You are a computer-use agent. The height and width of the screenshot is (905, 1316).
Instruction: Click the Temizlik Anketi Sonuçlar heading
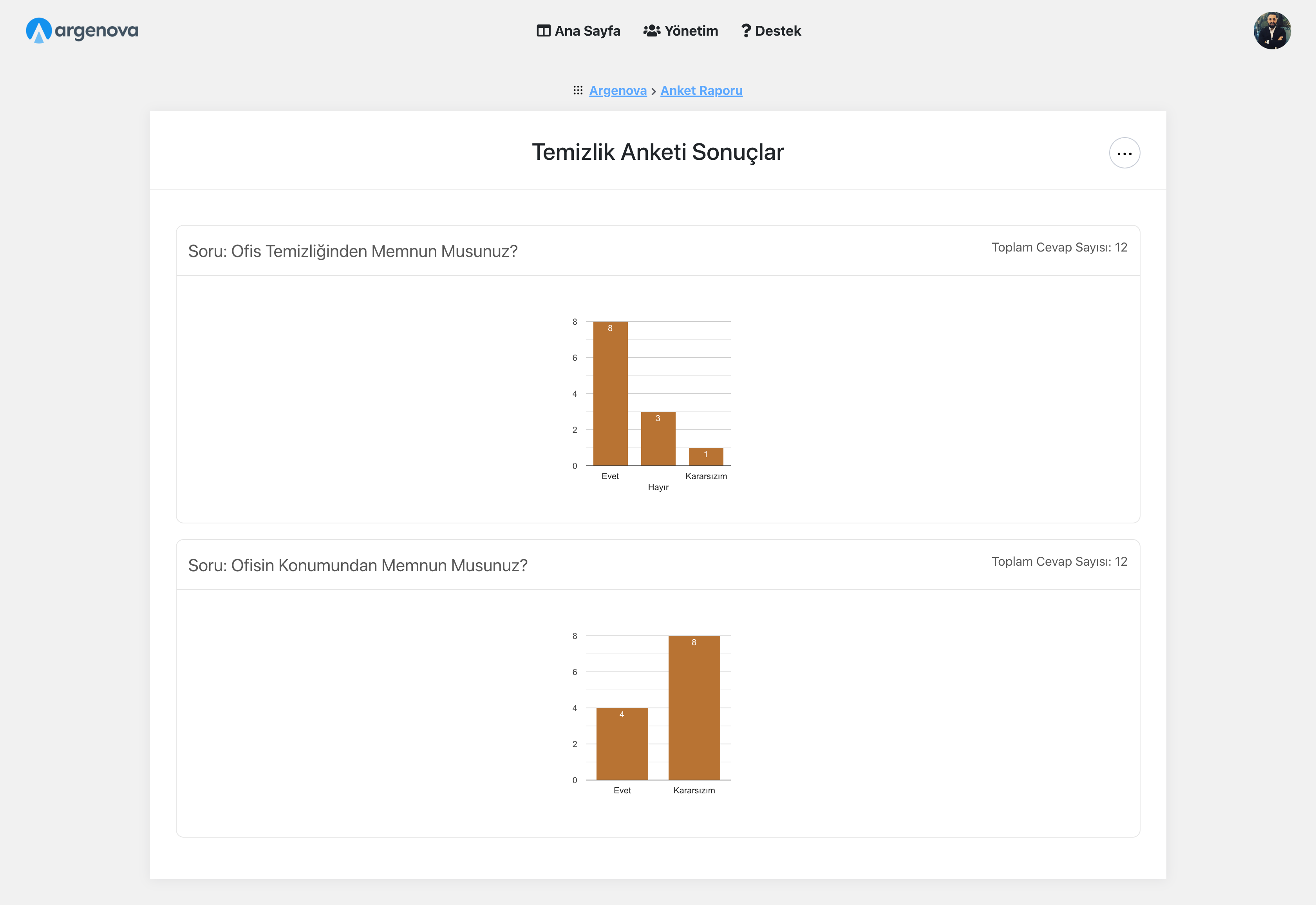tap(658, 152)
